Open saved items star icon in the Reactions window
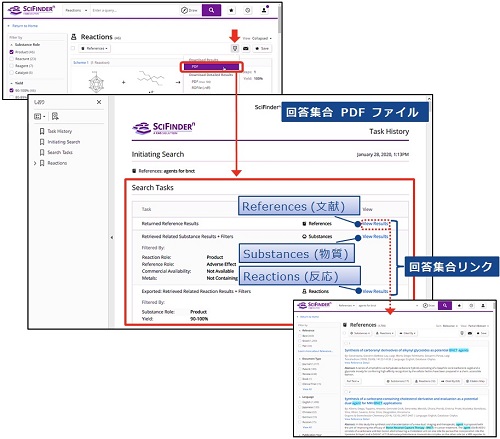The width and height of the screenshot is (500, 439). point(231,10)
